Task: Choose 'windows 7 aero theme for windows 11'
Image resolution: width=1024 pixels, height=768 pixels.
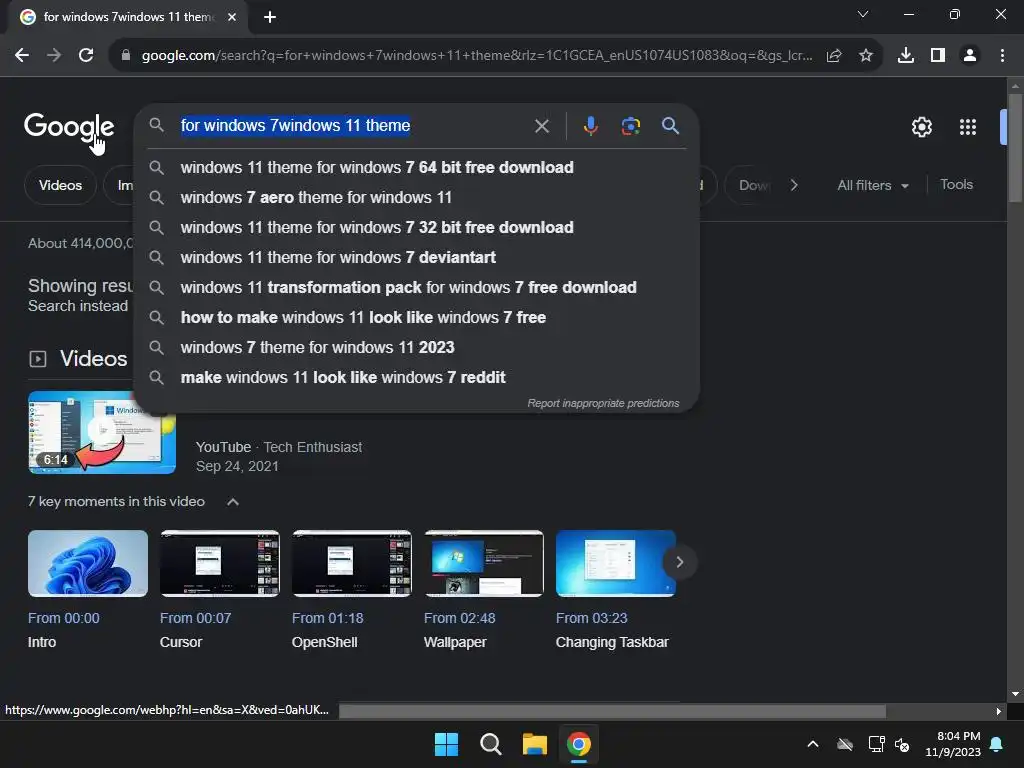Action: (x=417, y=197)
